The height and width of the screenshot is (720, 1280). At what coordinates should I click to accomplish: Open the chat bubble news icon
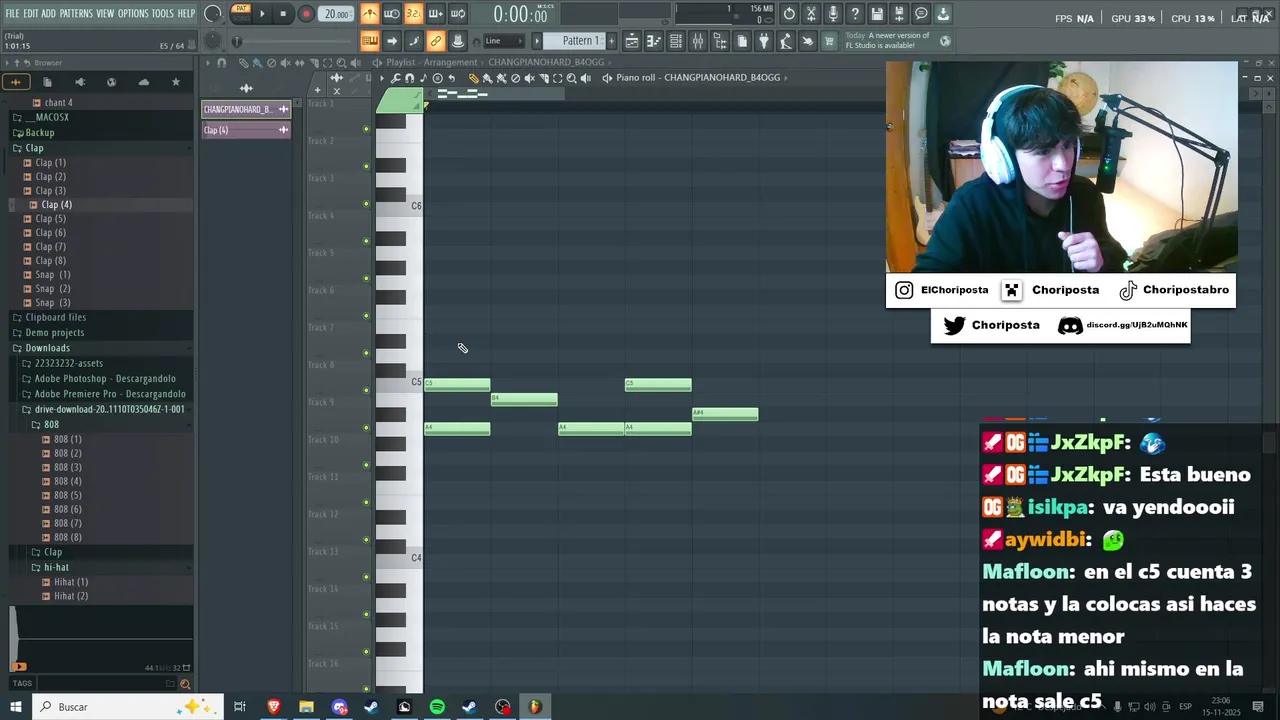921,14
